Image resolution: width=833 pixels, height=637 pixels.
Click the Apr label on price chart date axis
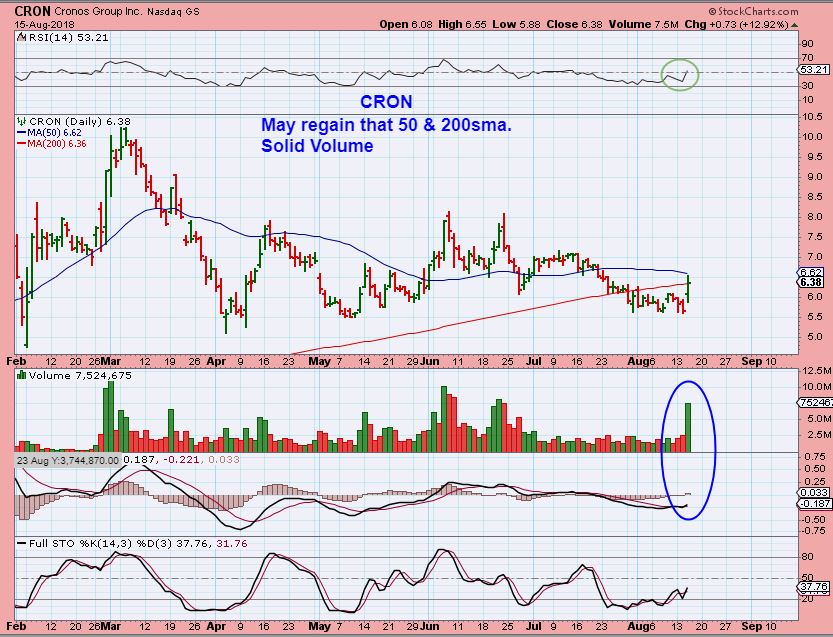(x=216, y=361)
